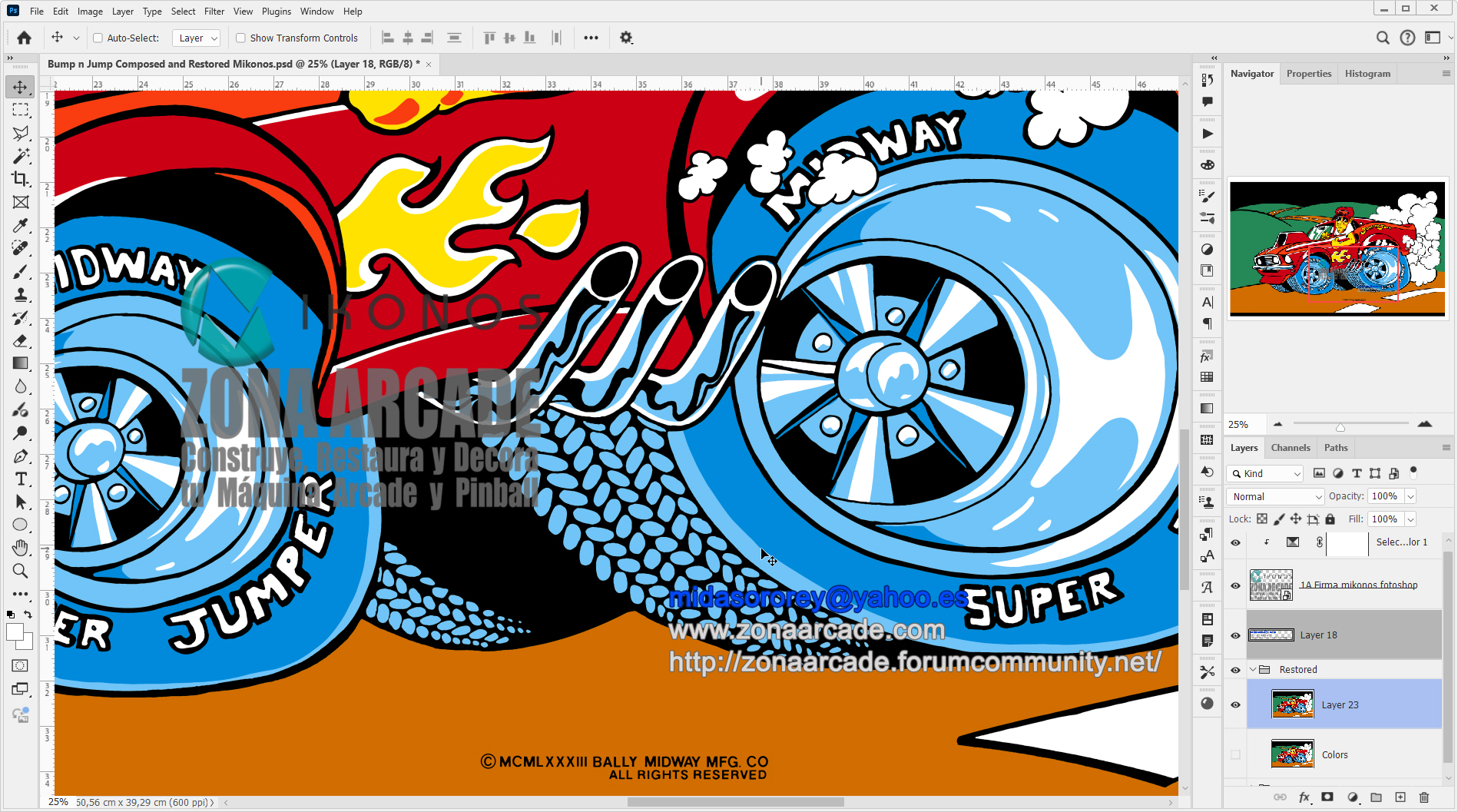Collapse the Restored layer group
Screen dimensions: 1458x812
click(1253, 670)
